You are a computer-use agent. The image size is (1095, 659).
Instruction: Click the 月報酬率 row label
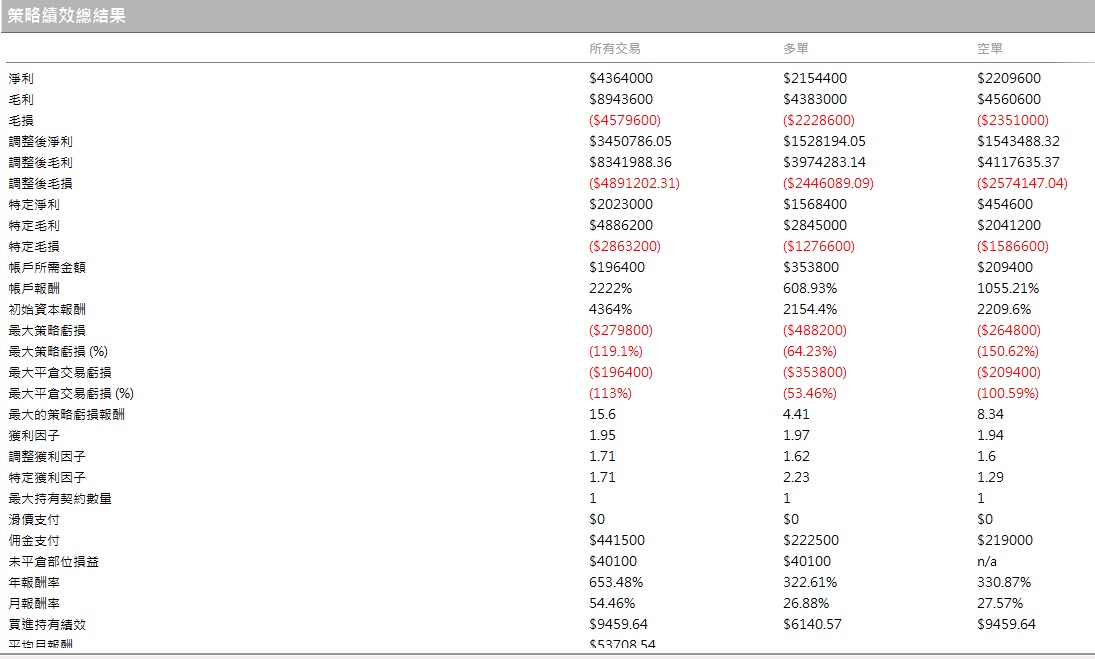click(x=34, y=602)
